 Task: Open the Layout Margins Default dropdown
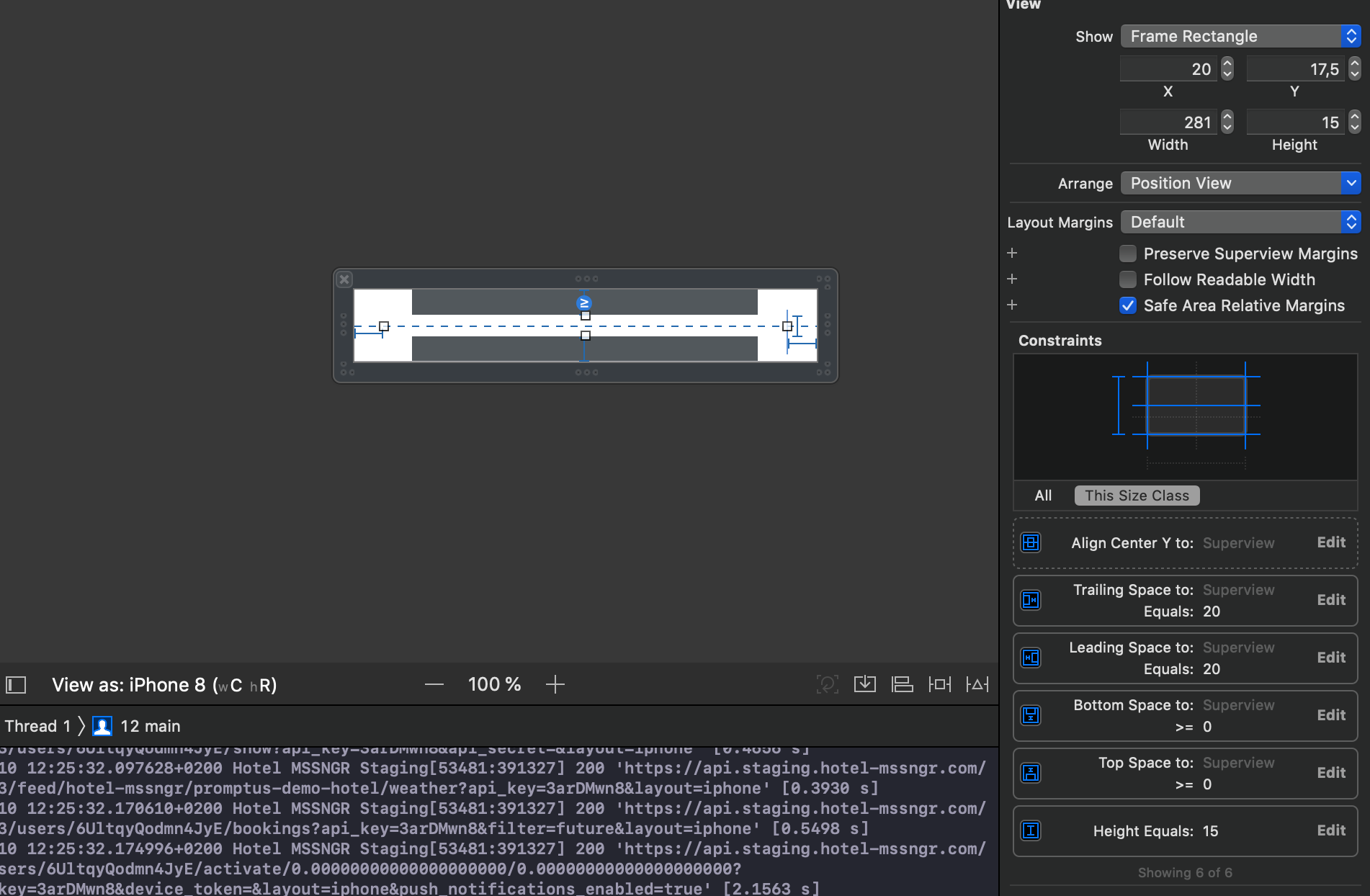click(1240, 222)
